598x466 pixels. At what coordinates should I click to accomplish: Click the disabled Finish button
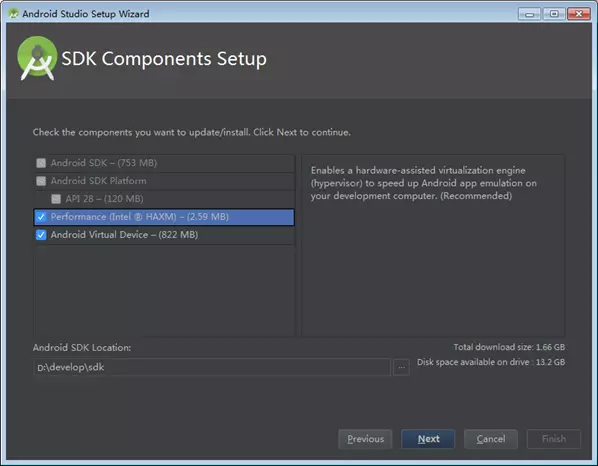[554, 439]
